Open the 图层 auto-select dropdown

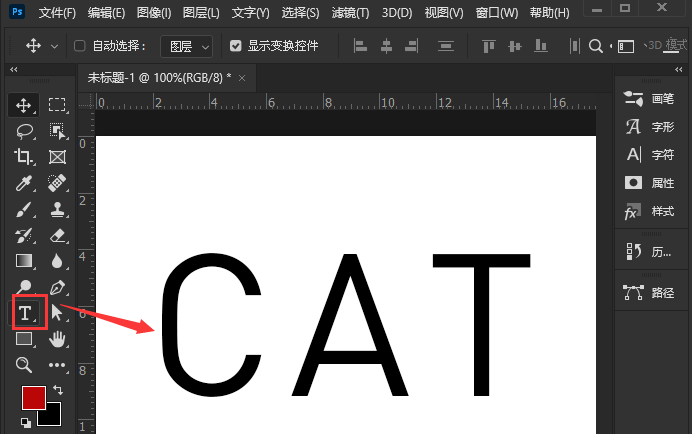point(187,46)
